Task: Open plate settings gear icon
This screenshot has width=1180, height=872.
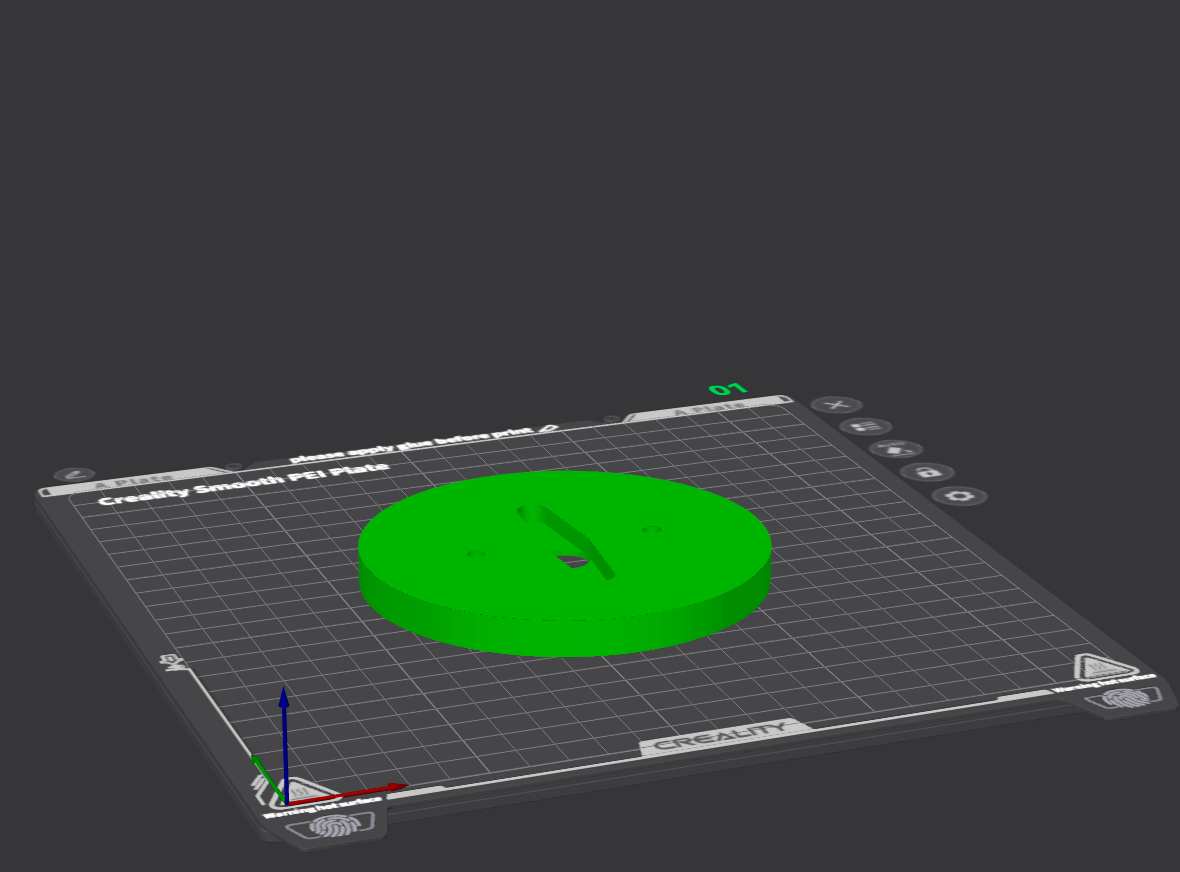Action: [x=960, y=497]
